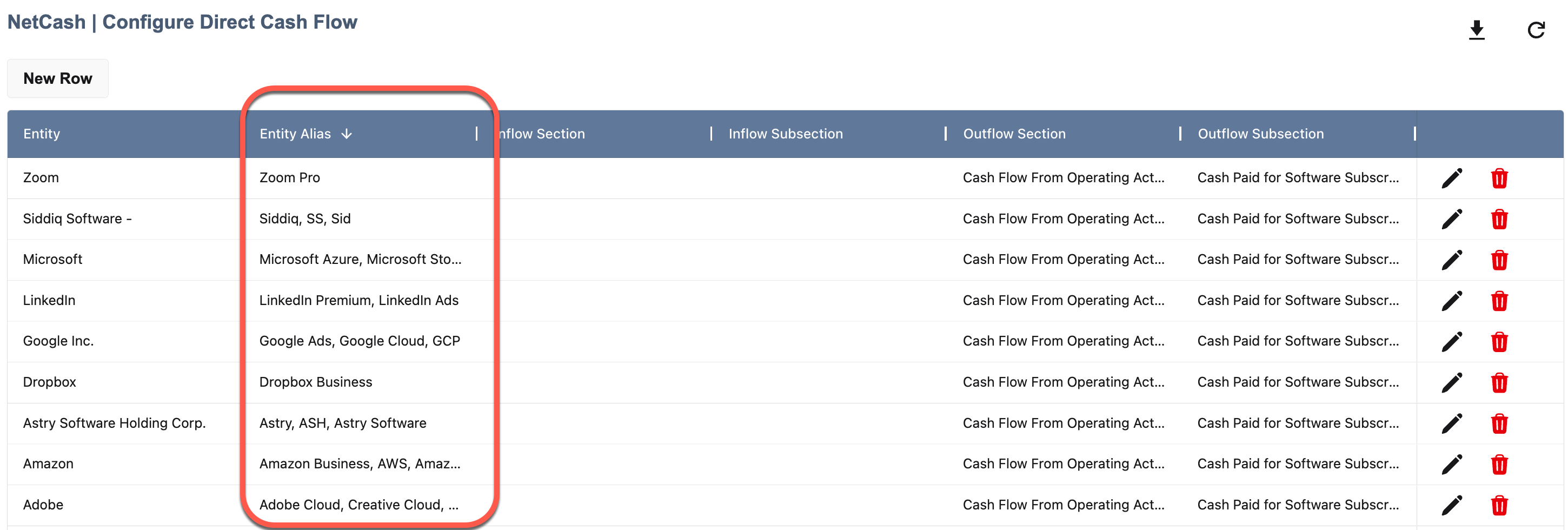This screenshot has width=1568, height=530.
Task: Toggle sort arrow on Entity Alias column
Action: [347, 134]
